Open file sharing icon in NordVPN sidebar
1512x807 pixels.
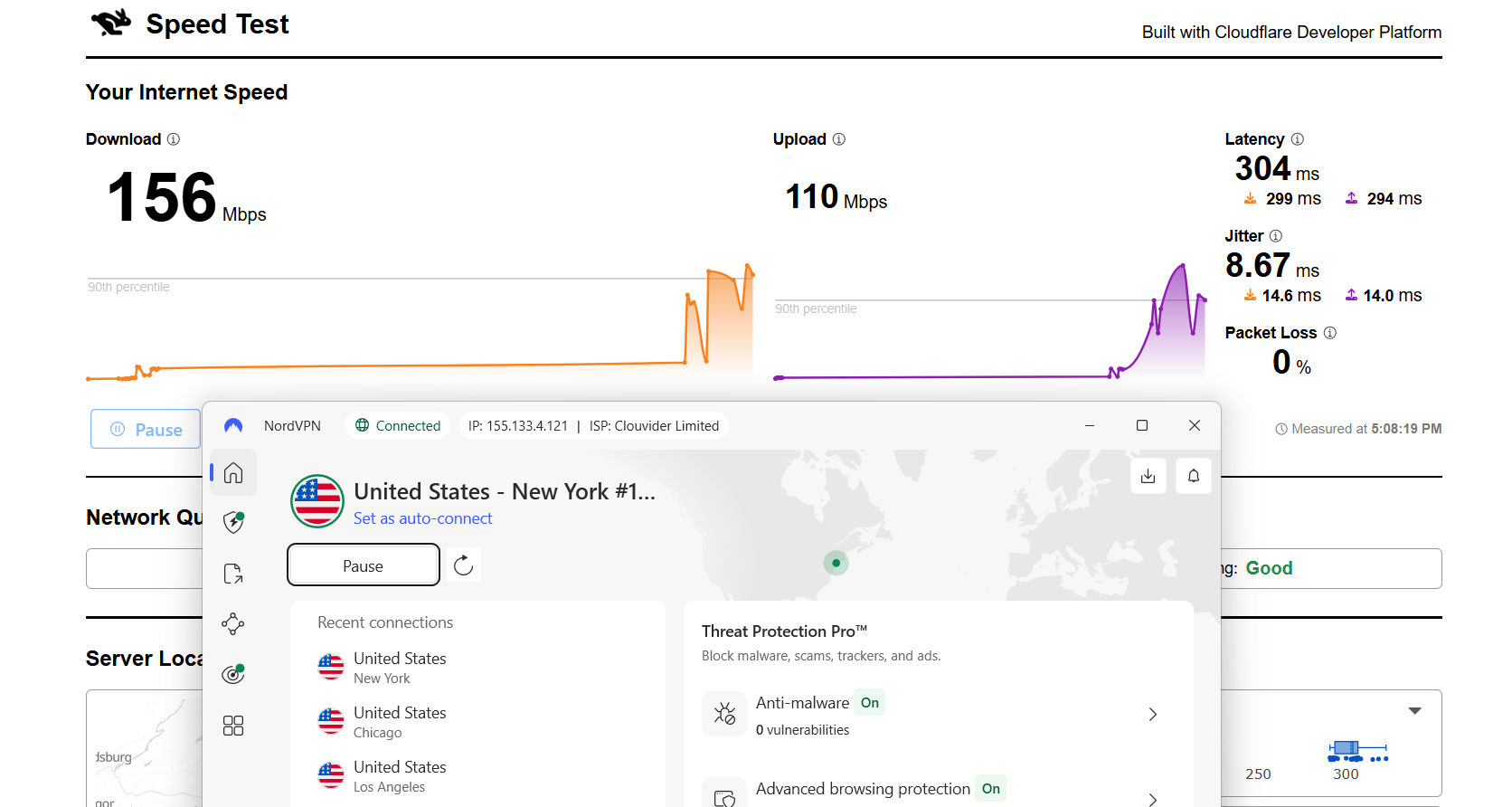point(233,574)
